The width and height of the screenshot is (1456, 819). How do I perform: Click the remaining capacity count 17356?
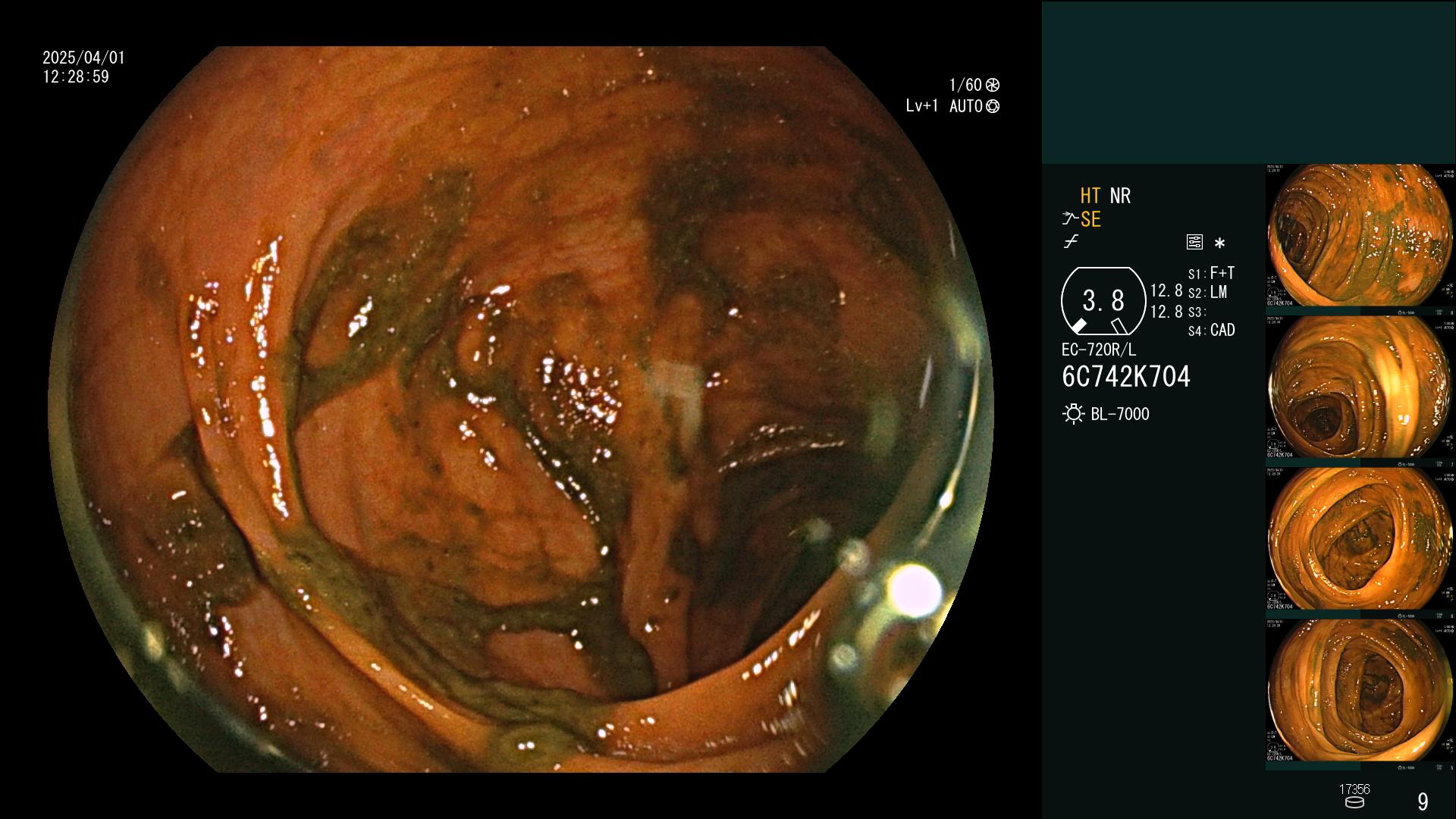coord(1354,789)
